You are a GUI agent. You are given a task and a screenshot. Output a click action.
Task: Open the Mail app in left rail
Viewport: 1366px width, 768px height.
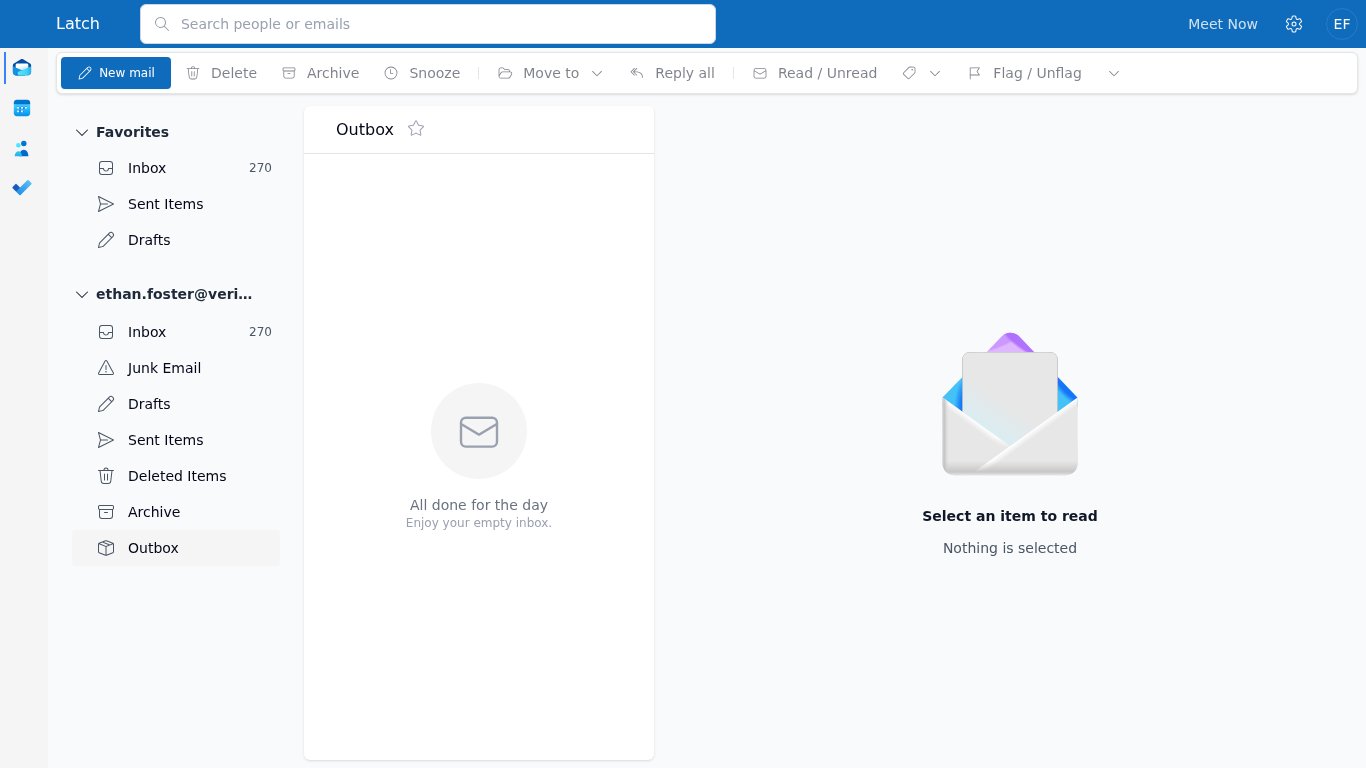point(22,68)
